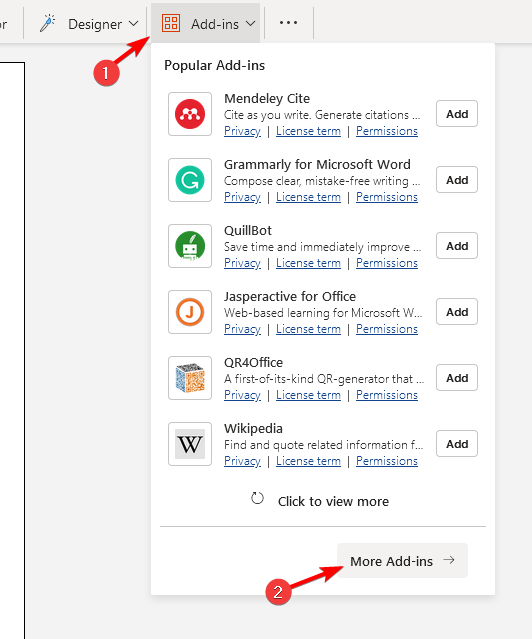
Task: Click the QR4Office cube icon
Action: point(190,378)
